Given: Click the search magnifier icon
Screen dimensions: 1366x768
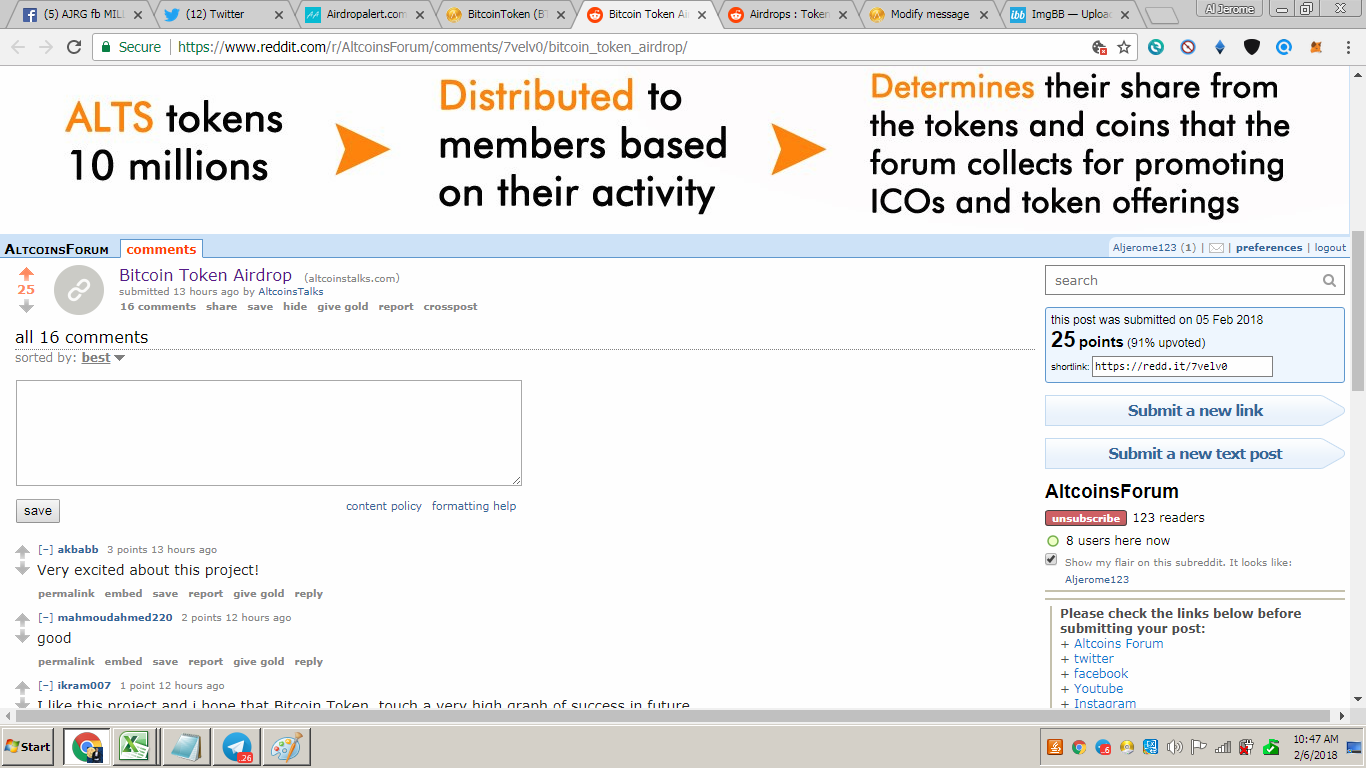Looking at the screenshot, I should click(x=1329, y=281).
